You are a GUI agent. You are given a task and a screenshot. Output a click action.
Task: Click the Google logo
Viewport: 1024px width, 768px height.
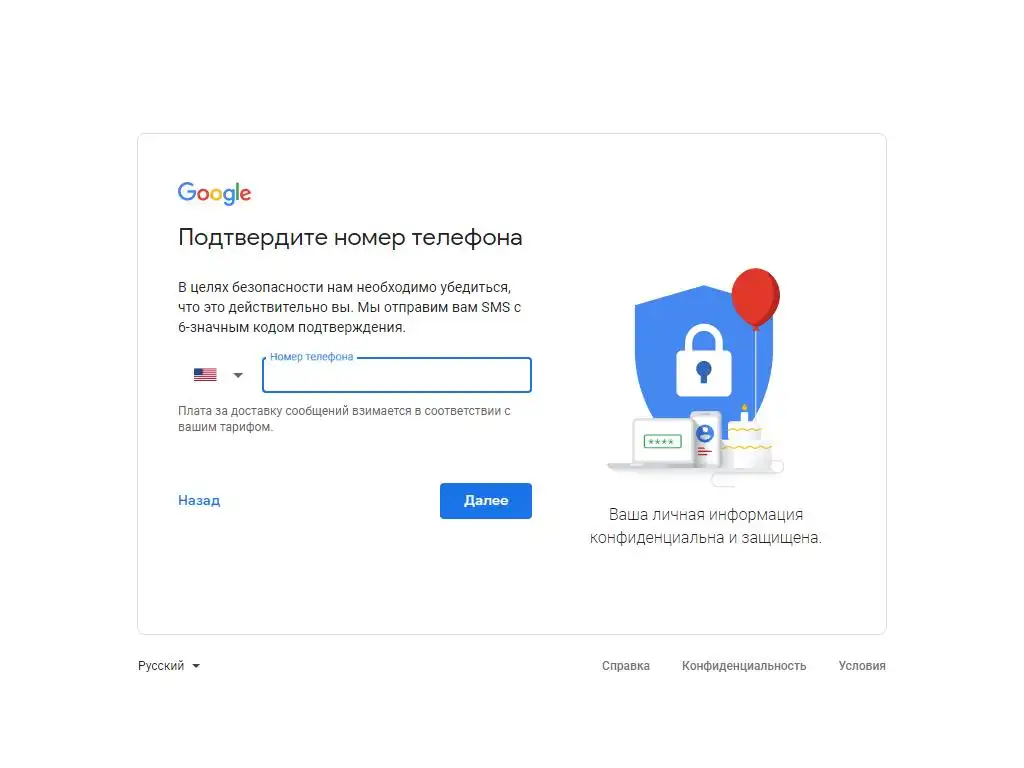214,193
